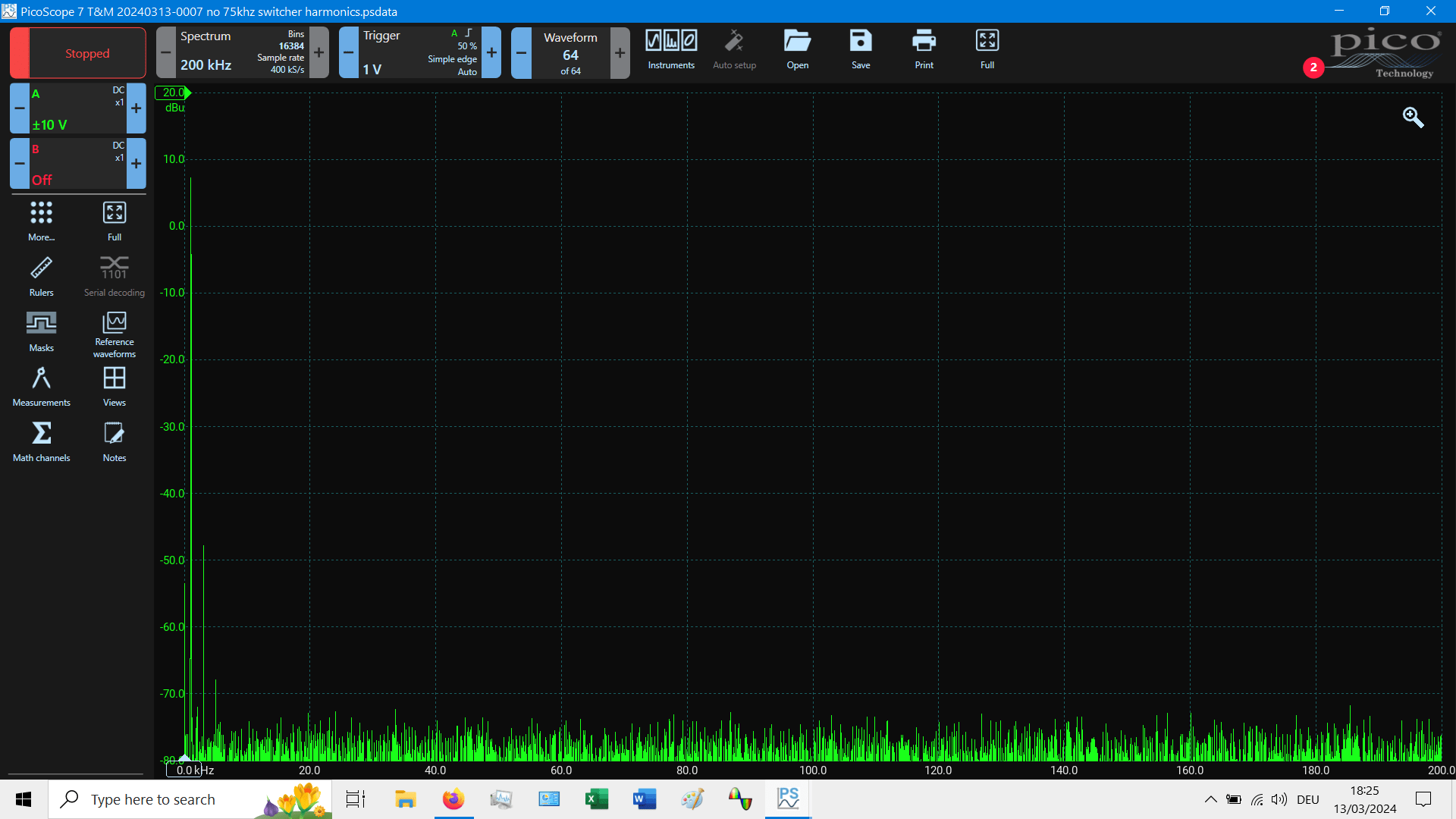Open the Measurements panel
Screen dimensions: 1456x819
click(41, 386)
